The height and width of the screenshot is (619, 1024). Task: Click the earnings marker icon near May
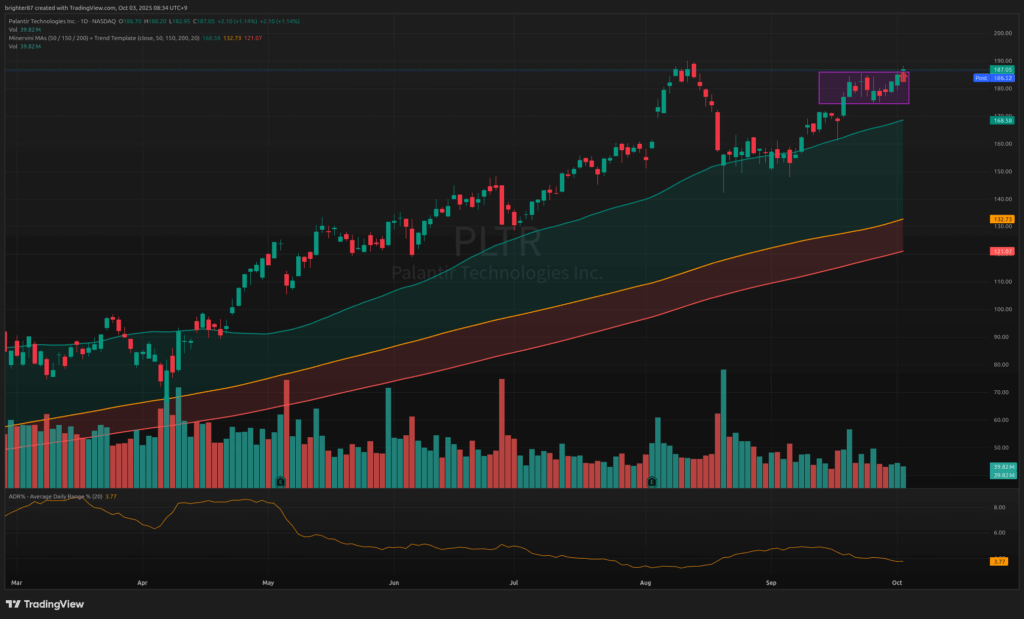click(x=281, y=481)
